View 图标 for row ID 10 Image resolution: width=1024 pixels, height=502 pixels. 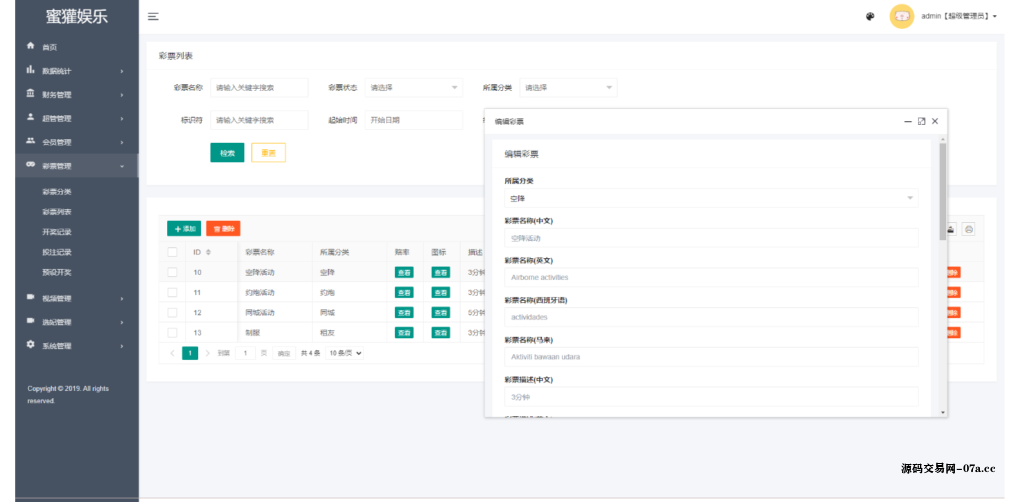(x=440, y=273)
